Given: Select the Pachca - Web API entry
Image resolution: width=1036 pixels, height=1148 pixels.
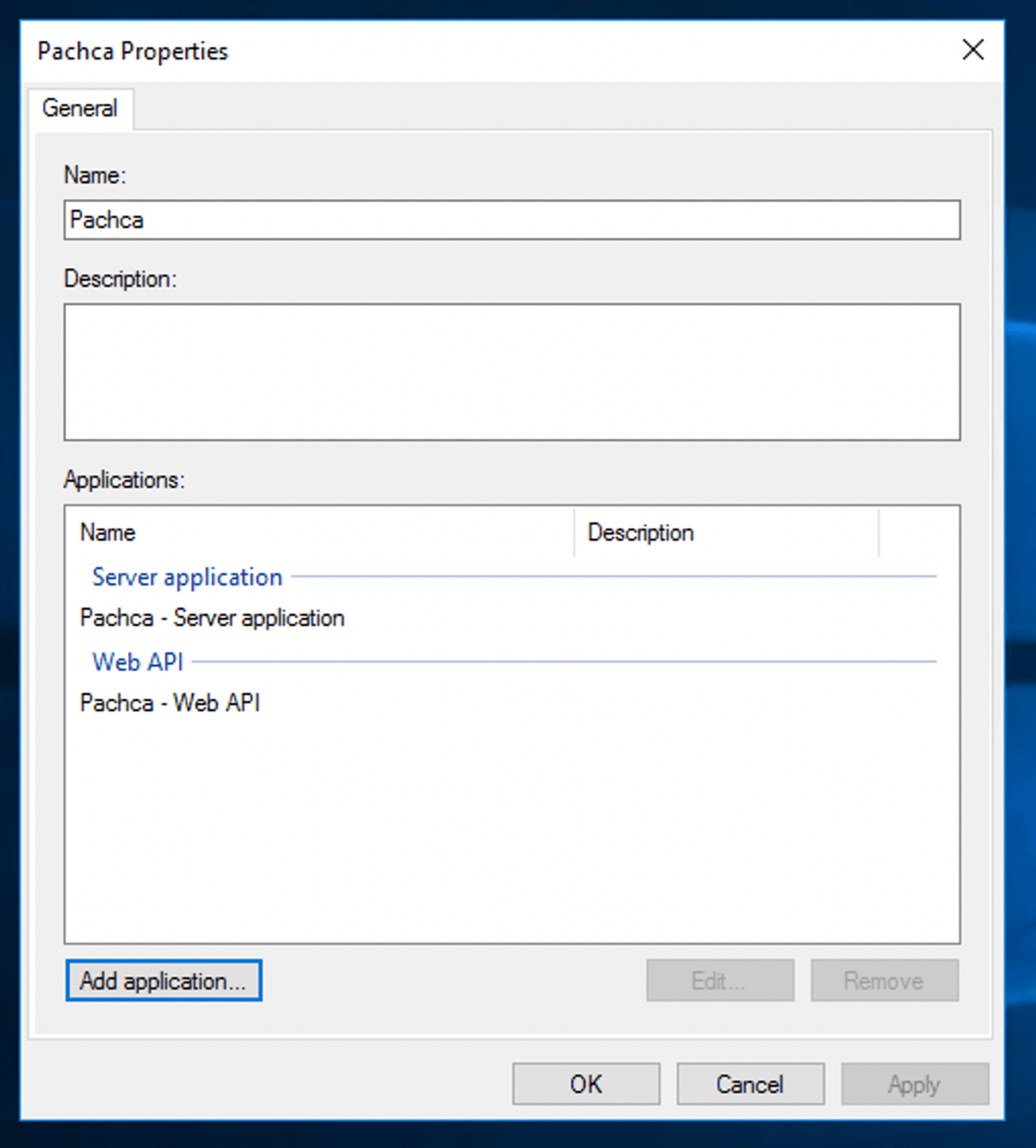Looking at the screenshot, I should tap(170, 702).
